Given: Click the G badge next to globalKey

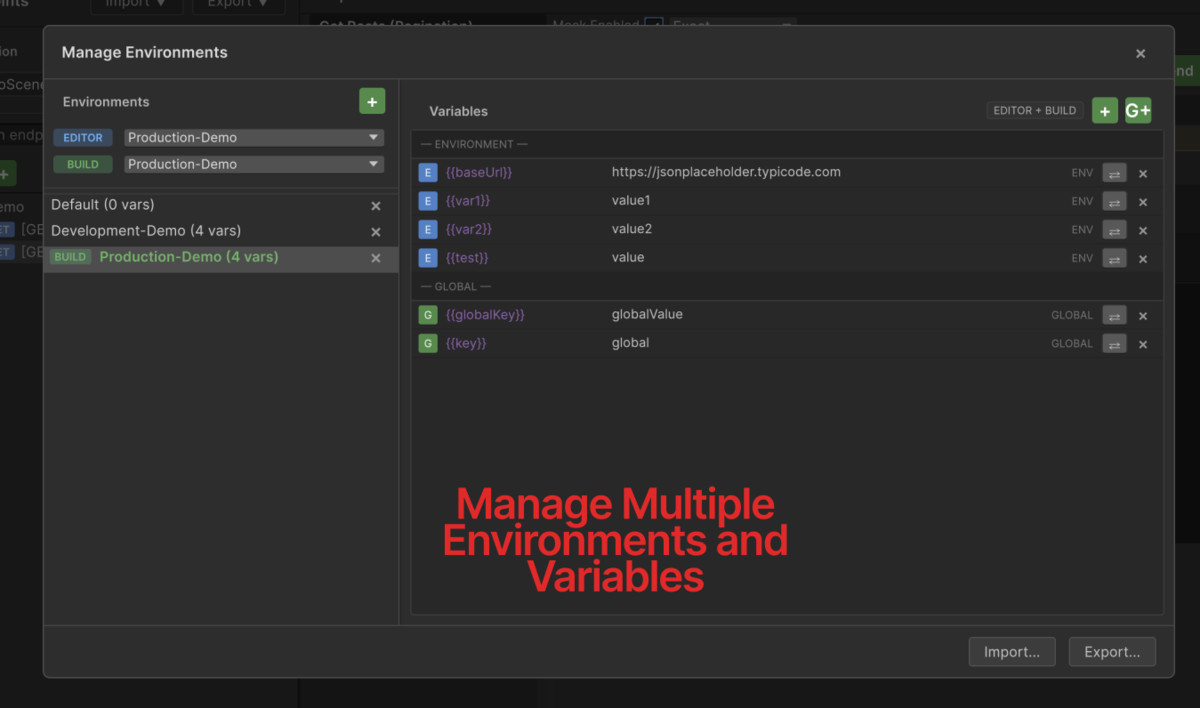Looking at the screenshot, I should (x=428, y=315).
